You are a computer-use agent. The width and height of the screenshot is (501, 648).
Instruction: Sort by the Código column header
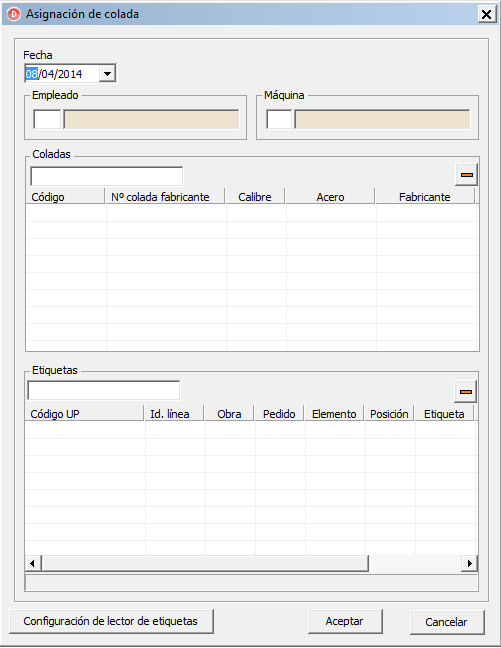click(x=65, y=197)
